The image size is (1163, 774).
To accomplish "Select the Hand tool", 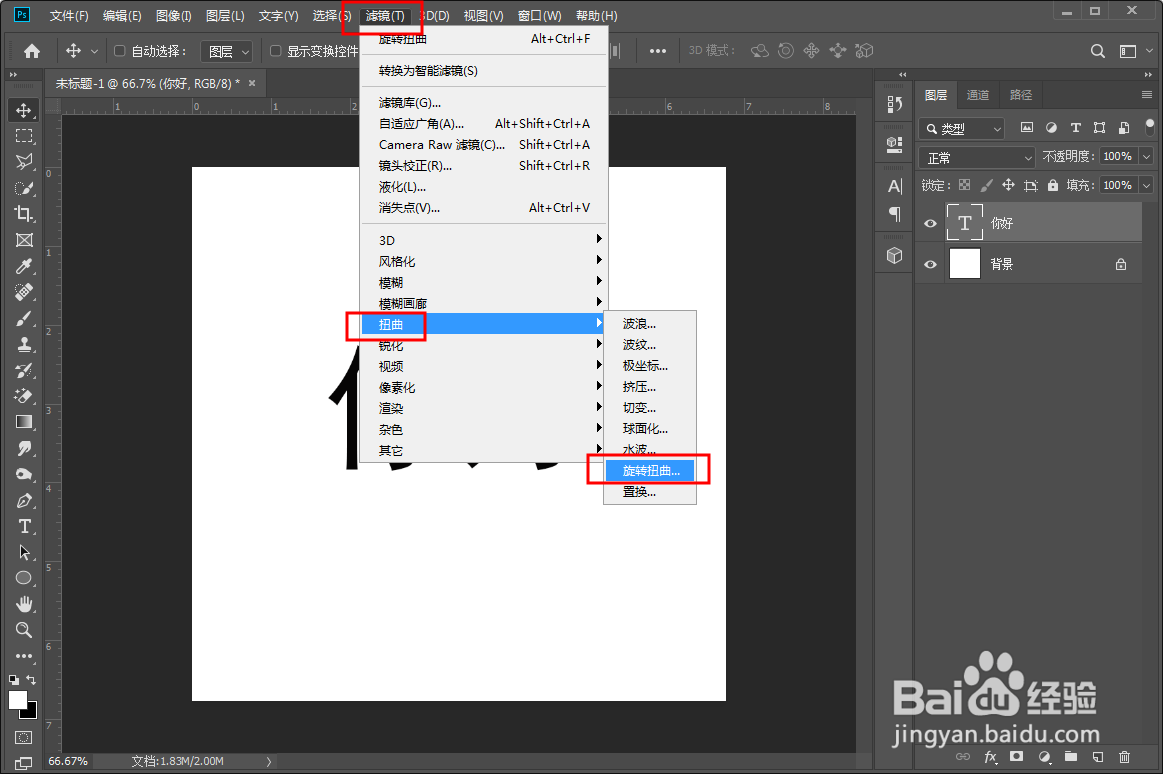I will [x=24, y=604].
